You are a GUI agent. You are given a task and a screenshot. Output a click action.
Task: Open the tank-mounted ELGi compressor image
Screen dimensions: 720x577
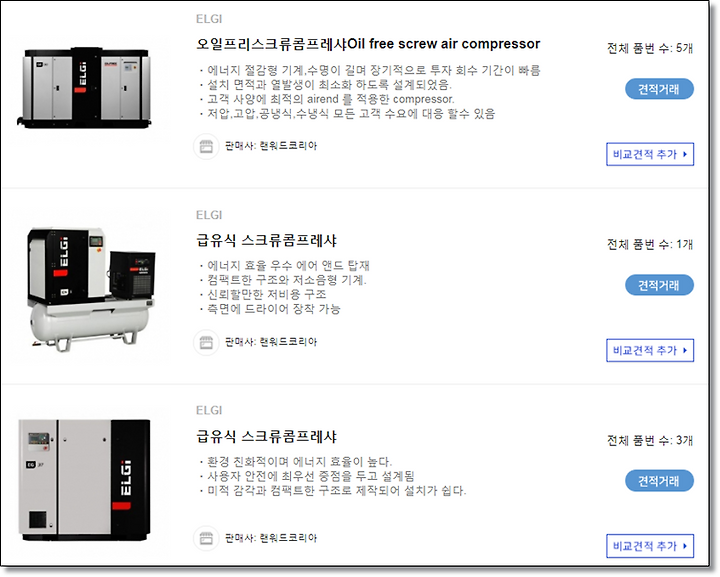(x=90, y=288)
